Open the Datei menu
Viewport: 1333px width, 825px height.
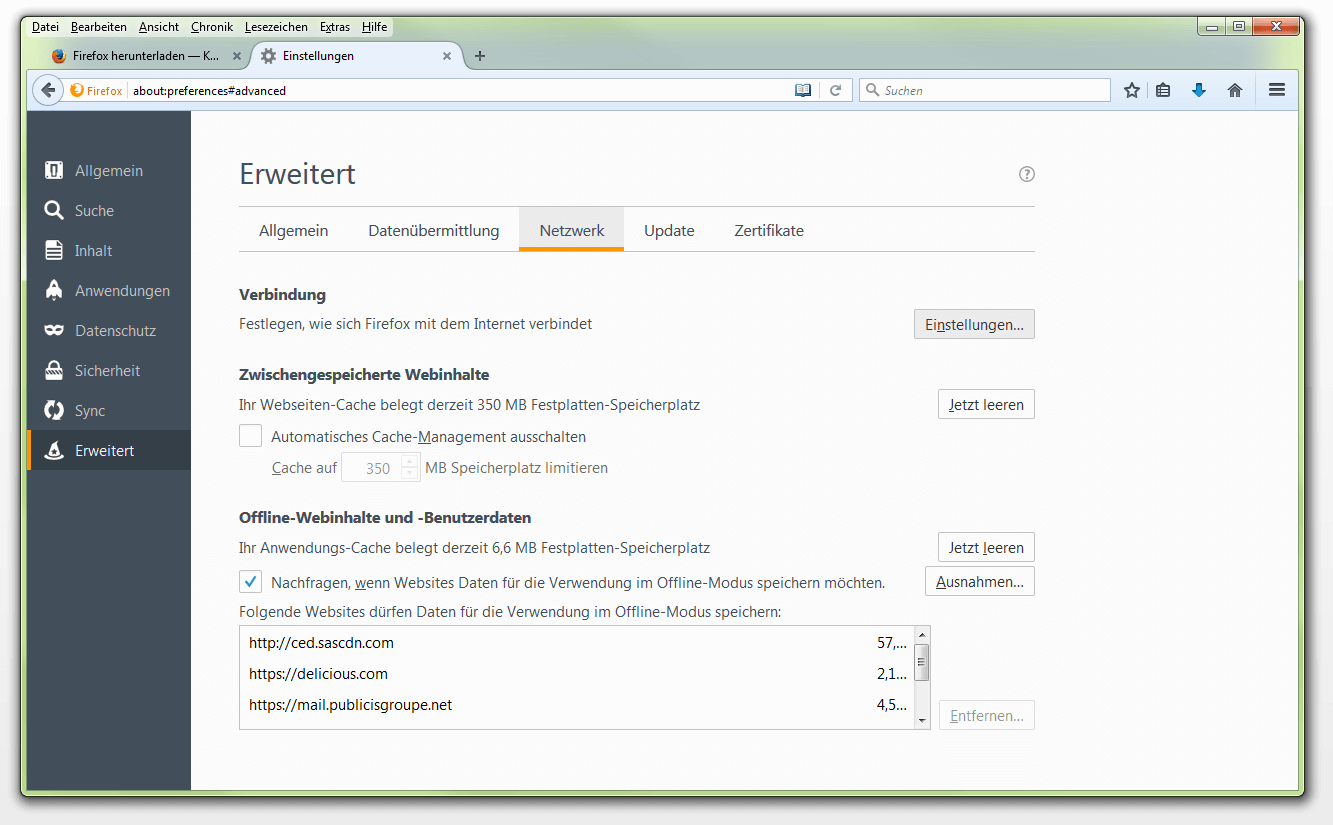click(x=45, y=27)
